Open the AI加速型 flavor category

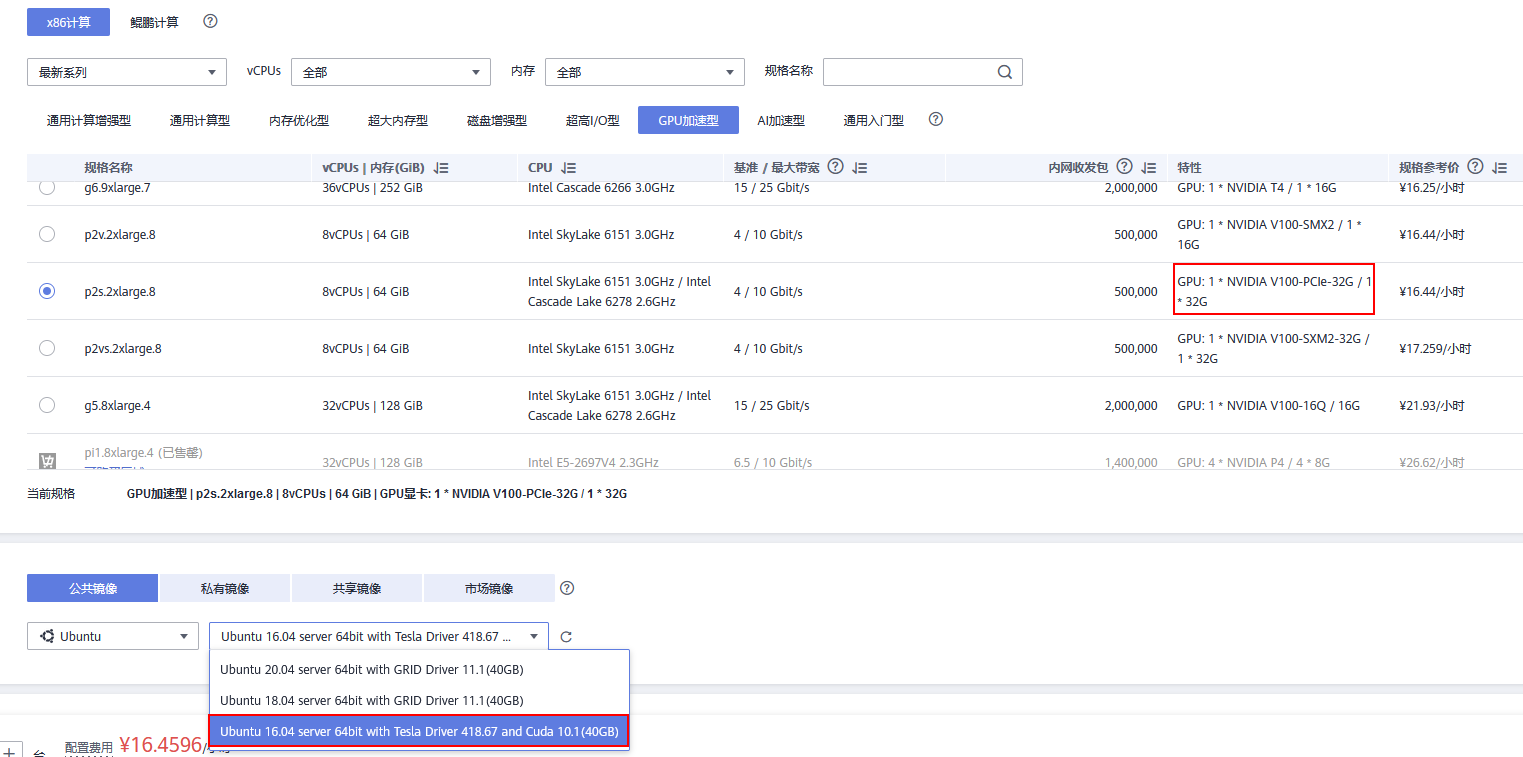click(x=781, y=119)
